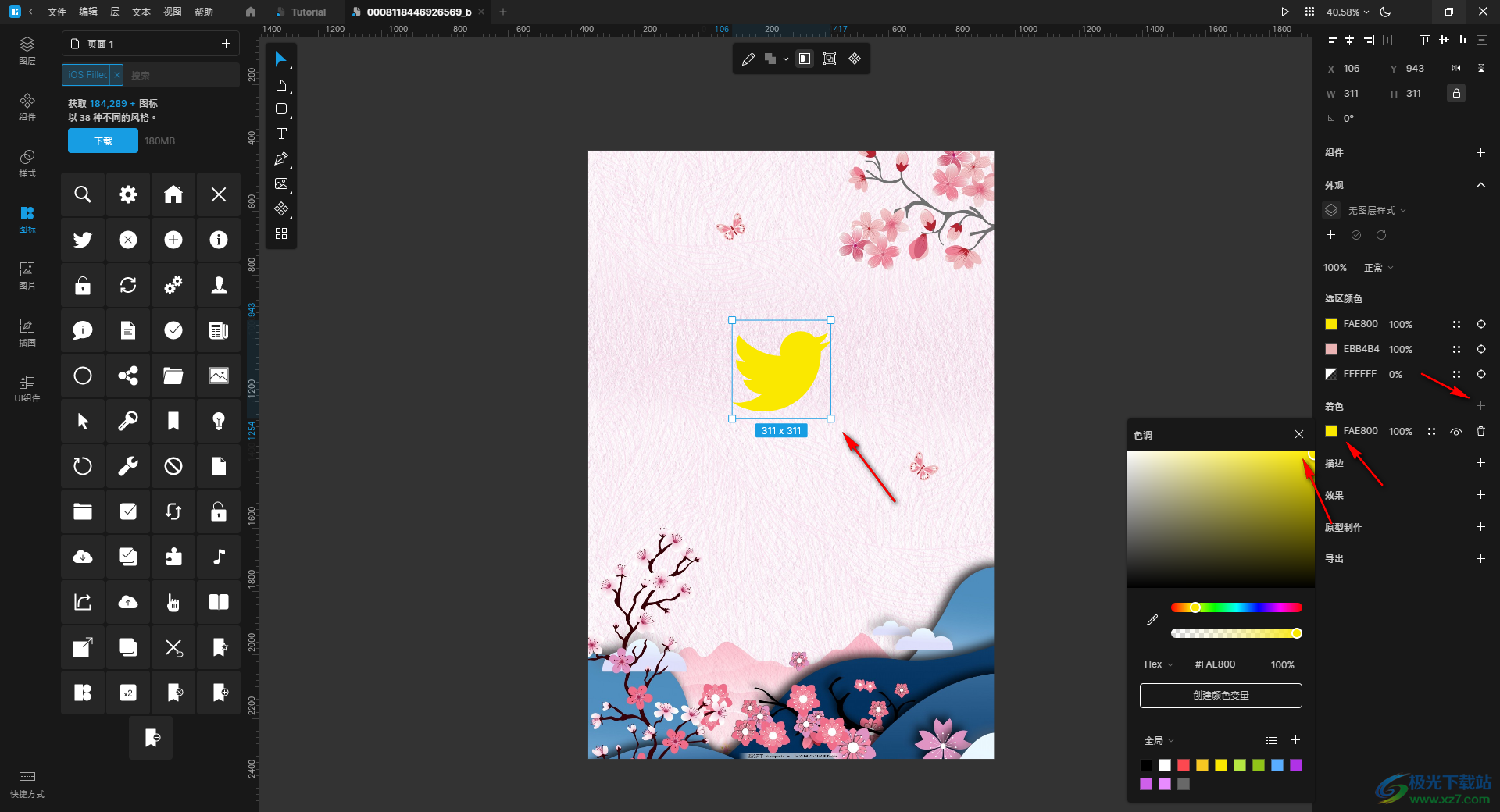1500x812 pixels.
Task: Open the grid layout tool
Action: coord(280,234)
